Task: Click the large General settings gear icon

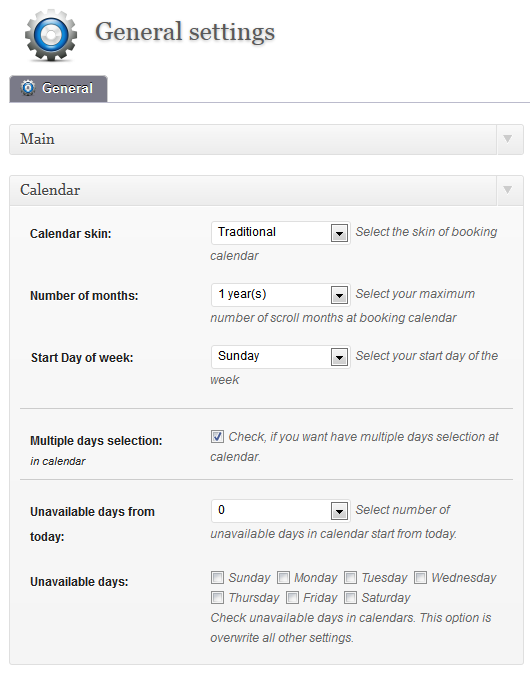Action: click(51, 35)
